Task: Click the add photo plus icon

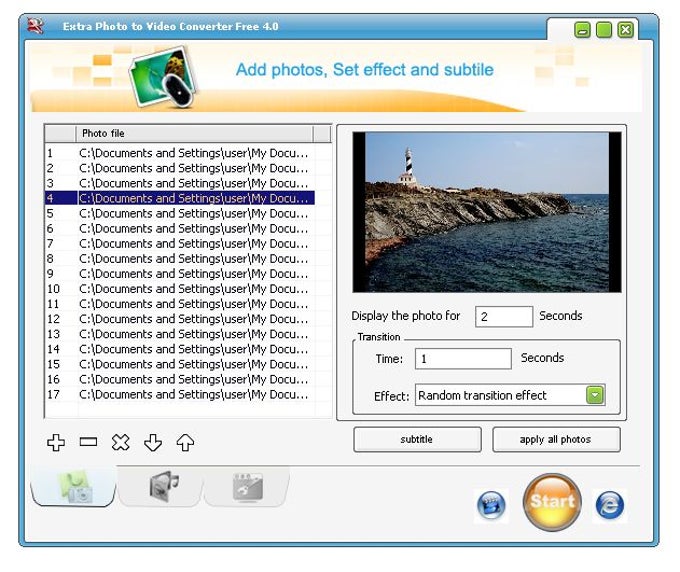Action: [x=56, y=442]
